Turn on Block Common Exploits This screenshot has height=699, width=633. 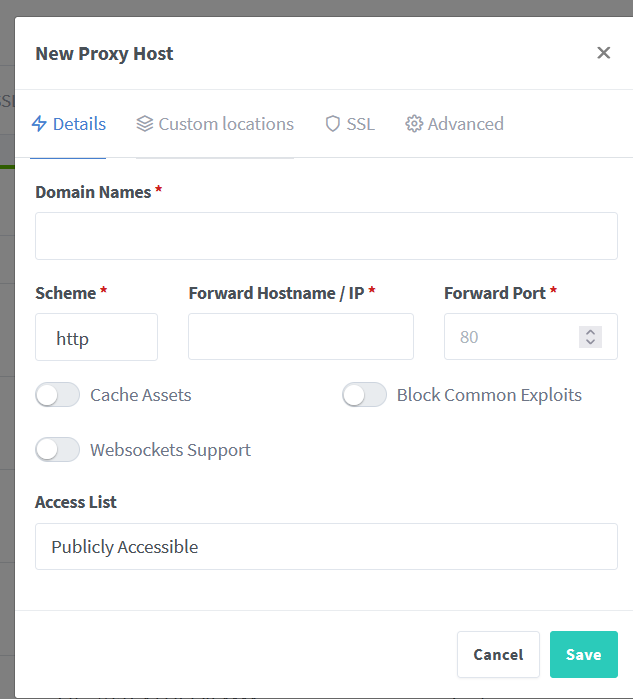pyautogui.click(x=364, y=395)
